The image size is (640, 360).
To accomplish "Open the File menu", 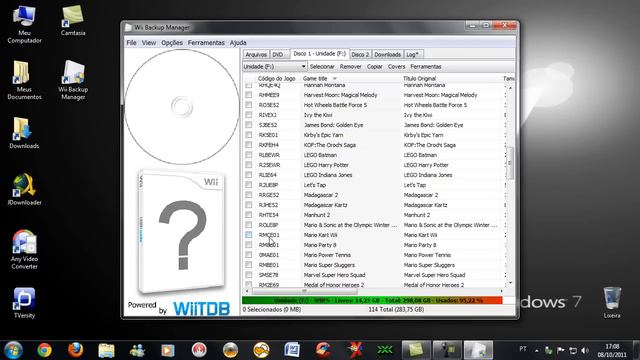I will pyautogui.click(x=131, y=42).
